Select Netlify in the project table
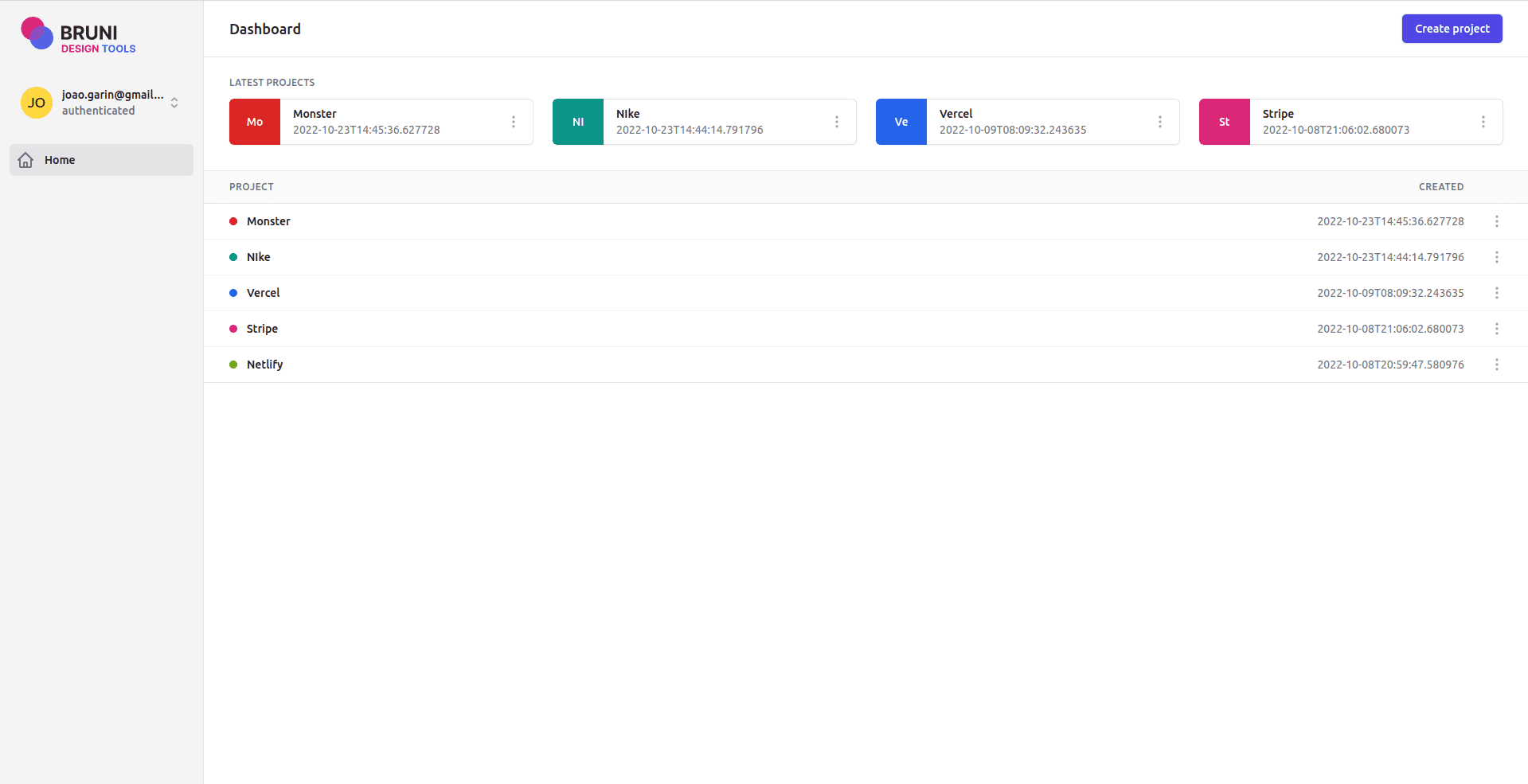The width and height of the screenshot is (1528, 784). [264, 365]
